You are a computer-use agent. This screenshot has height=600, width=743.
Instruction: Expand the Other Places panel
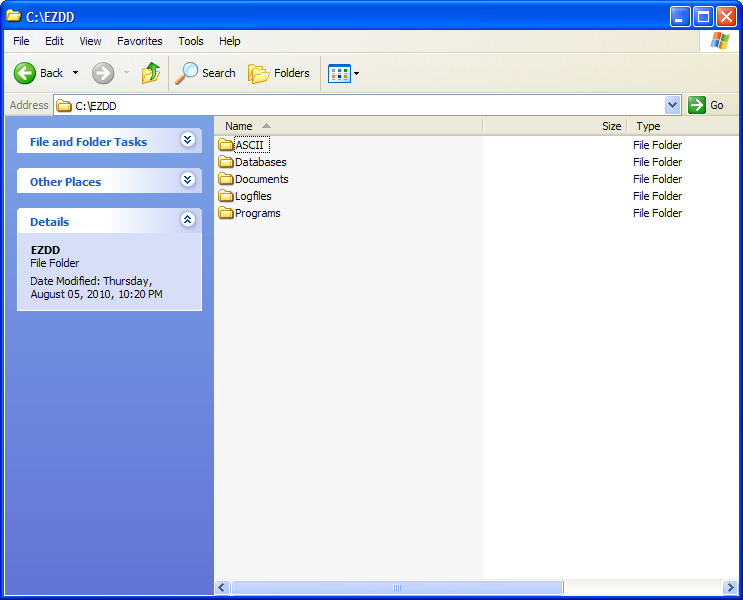(x=187, y=181)
